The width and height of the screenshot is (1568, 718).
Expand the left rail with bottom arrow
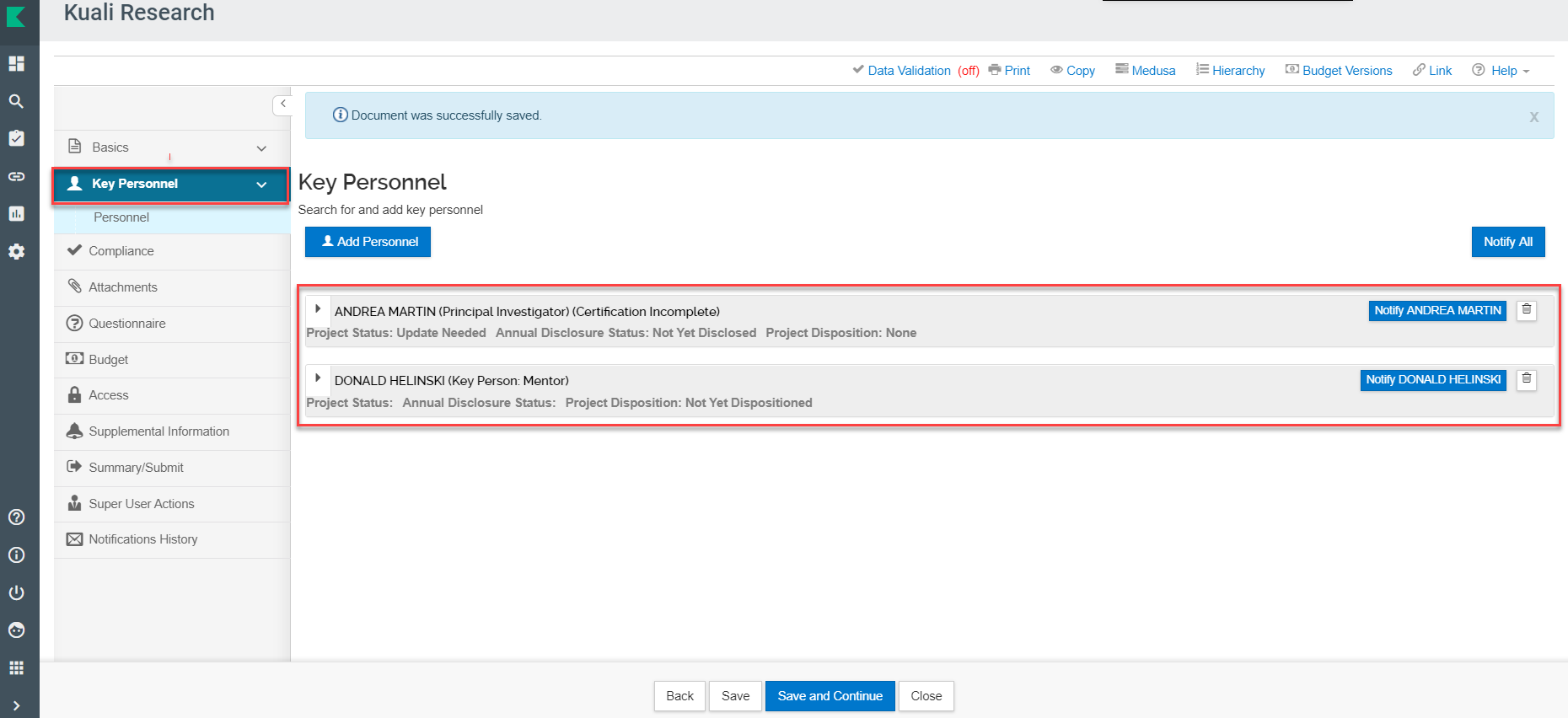point(16,706)
